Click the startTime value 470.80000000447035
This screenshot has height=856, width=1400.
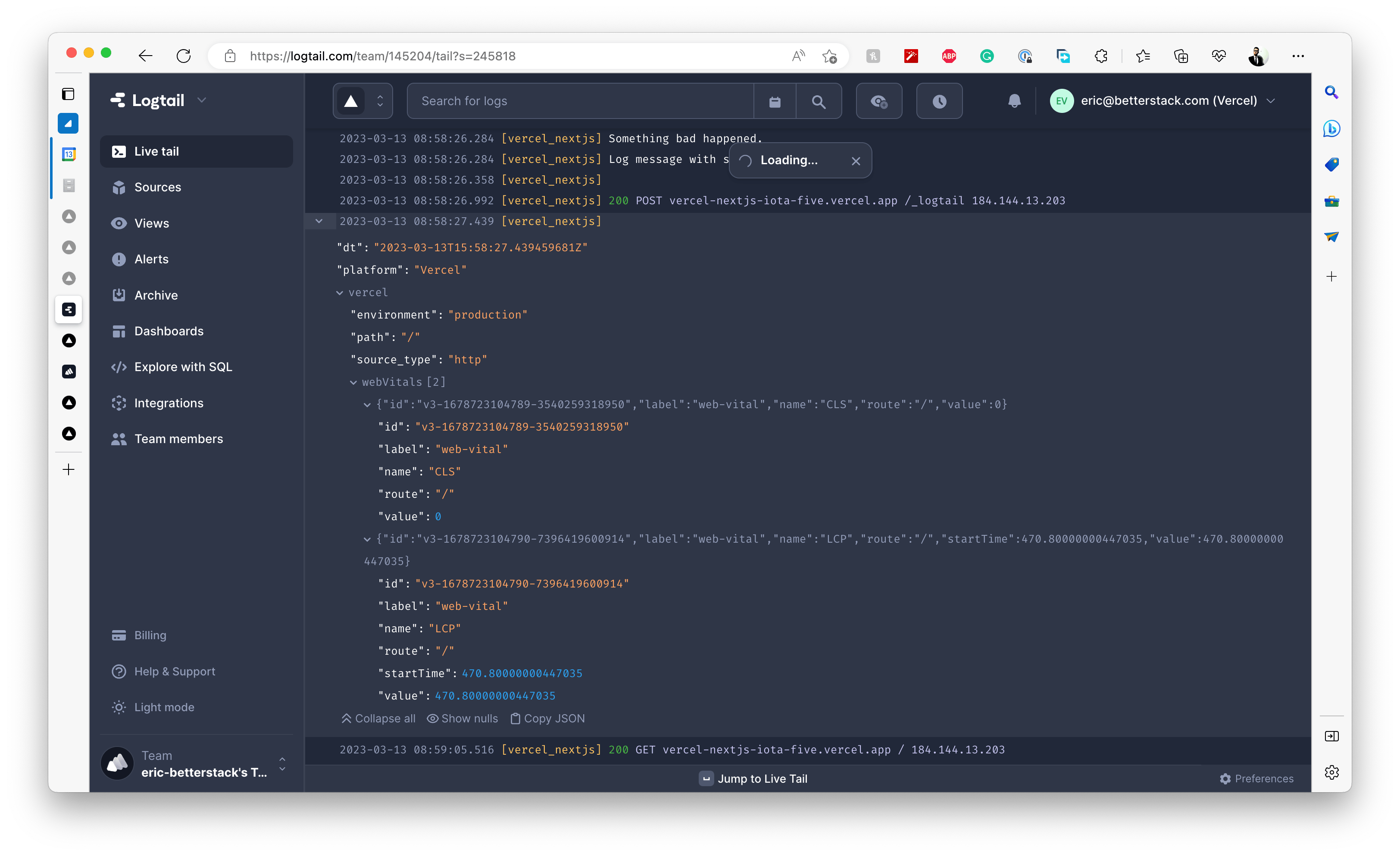(522, 673)
